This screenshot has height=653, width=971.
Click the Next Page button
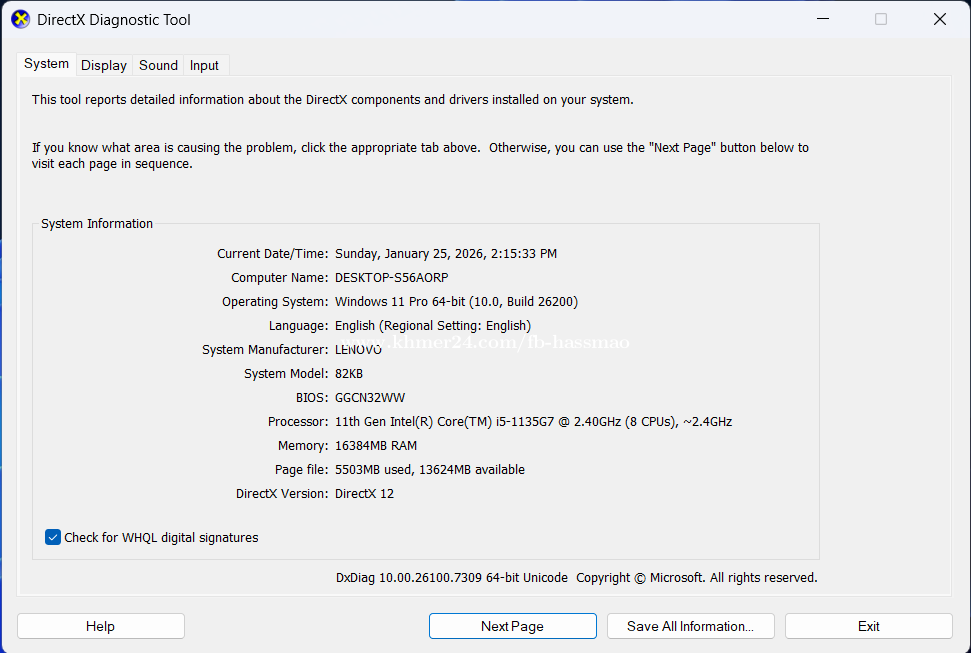[x=512, y=626]
